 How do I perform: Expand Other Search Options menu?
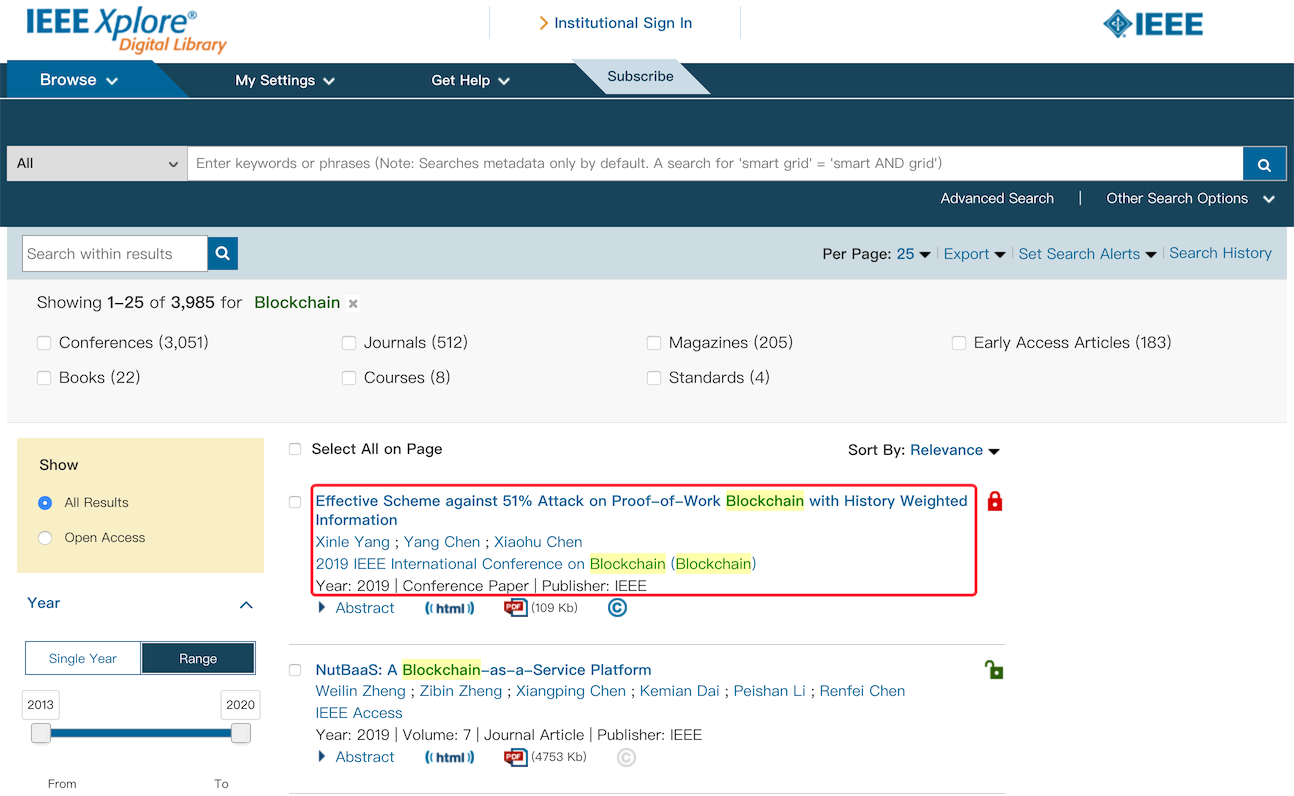(x=1190, y=199)
